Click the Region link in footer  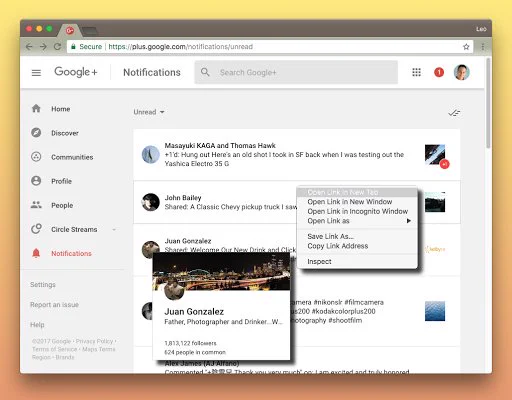point(41,357)
